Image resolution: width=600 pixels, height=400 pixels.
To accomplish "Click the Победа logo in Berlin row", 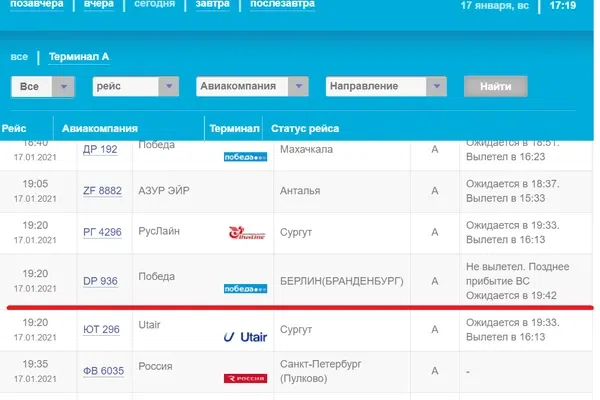I will tap(245, 289).
